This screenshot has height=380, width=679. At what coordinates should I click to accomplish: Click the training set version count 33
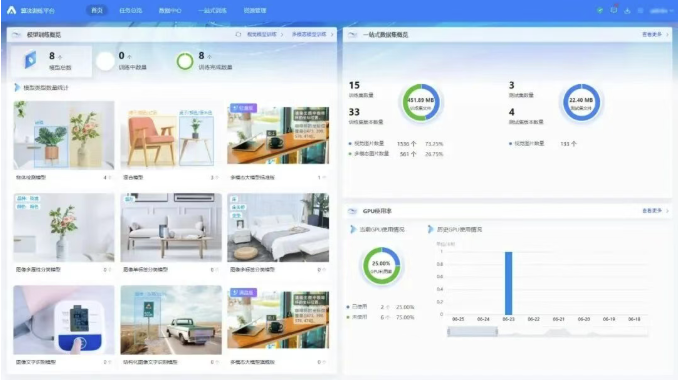pyautogui.click(x=354, y=112)
